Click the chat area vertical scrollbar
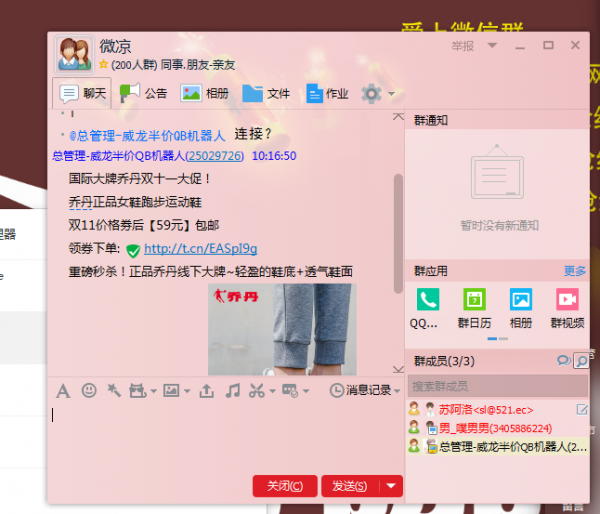The height and width of the screenshot is (514, 600). [x=398, y=234]
